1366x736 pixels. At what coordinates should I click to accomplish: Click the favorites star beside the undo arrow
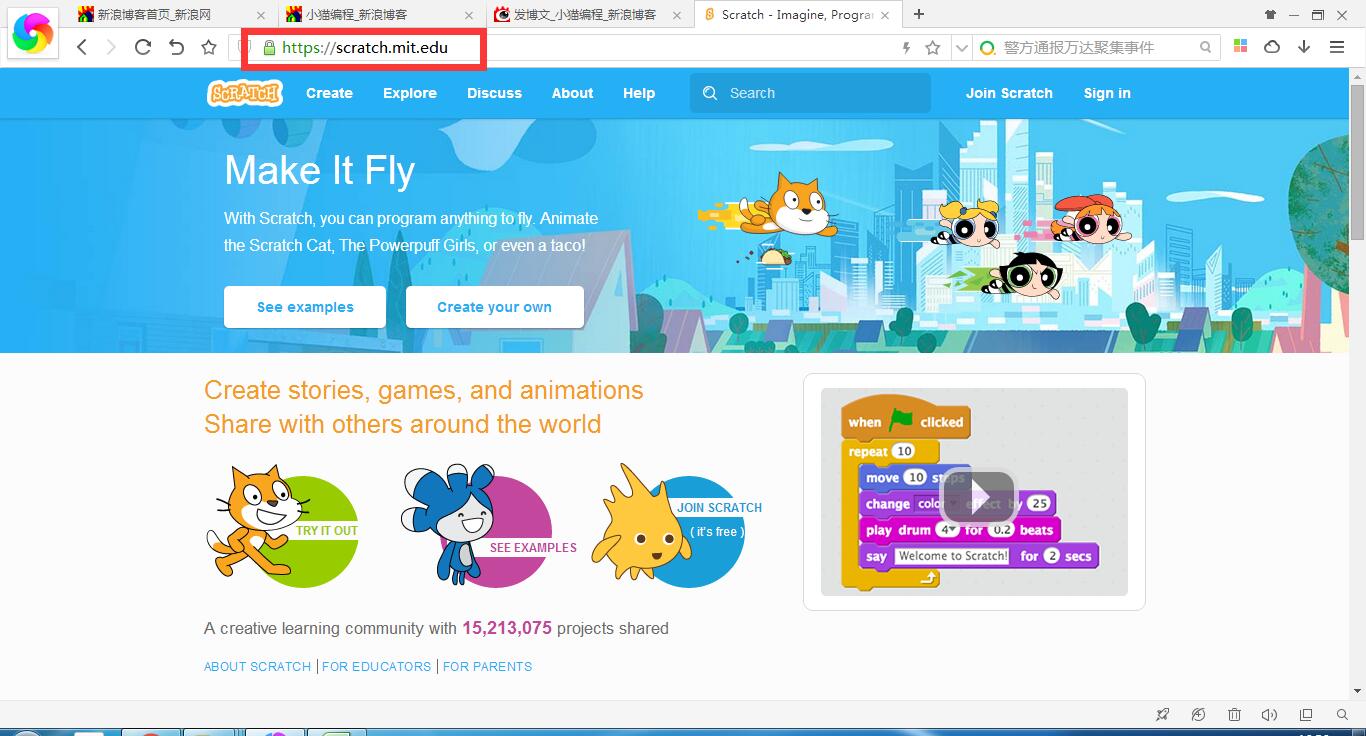(x=209, y=47)
